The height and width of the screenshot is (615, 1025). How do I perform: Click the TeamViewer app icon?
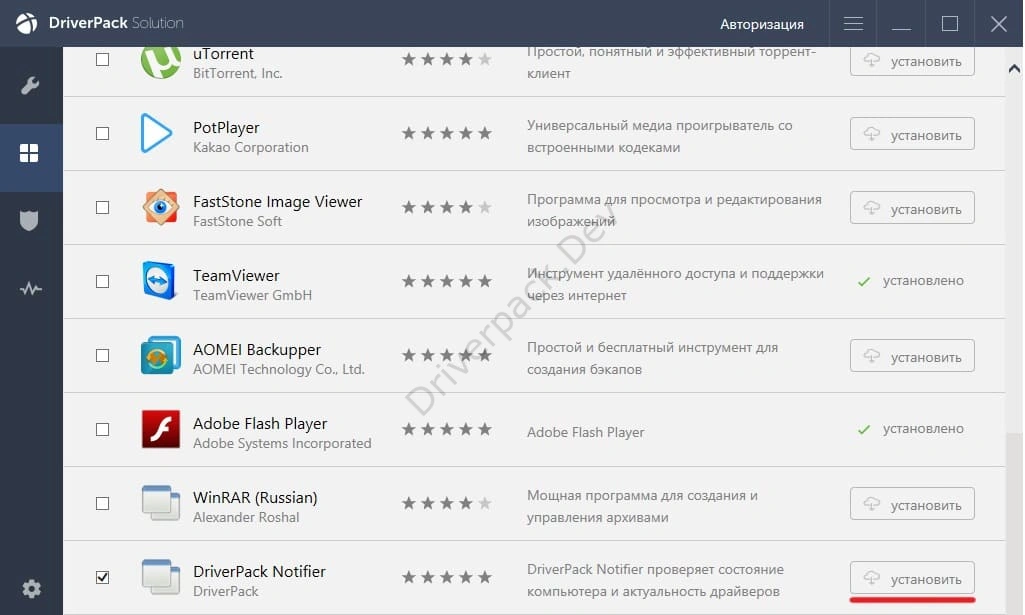(160, 280)
